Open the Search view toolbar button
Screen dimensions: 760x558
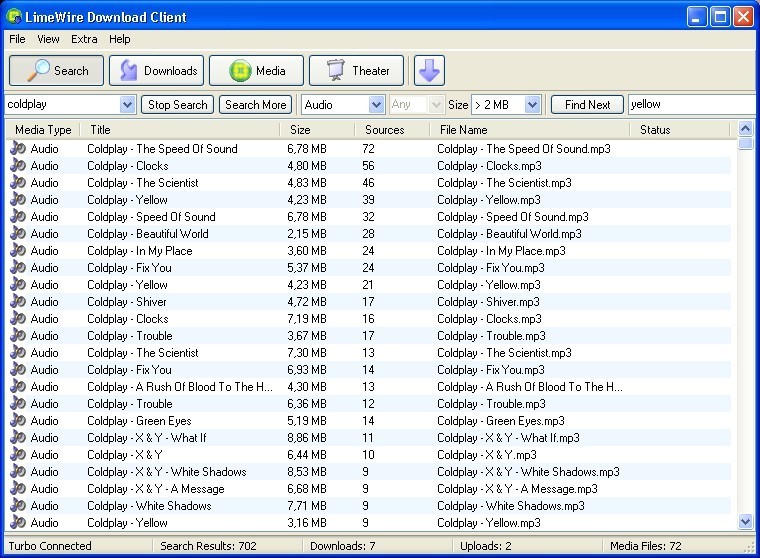(x=56, y=70)
